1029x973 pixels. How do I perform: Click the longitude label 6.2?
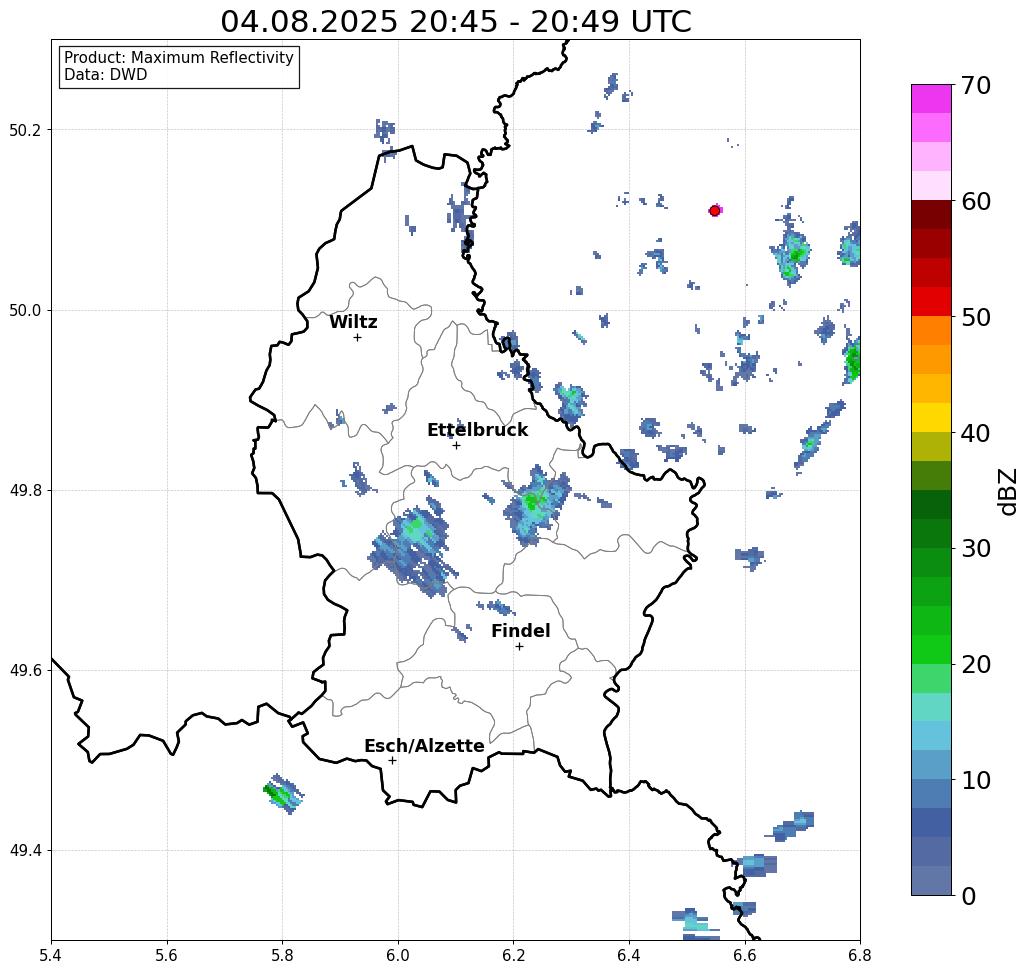pyautogui.click(x=513, y=955)
